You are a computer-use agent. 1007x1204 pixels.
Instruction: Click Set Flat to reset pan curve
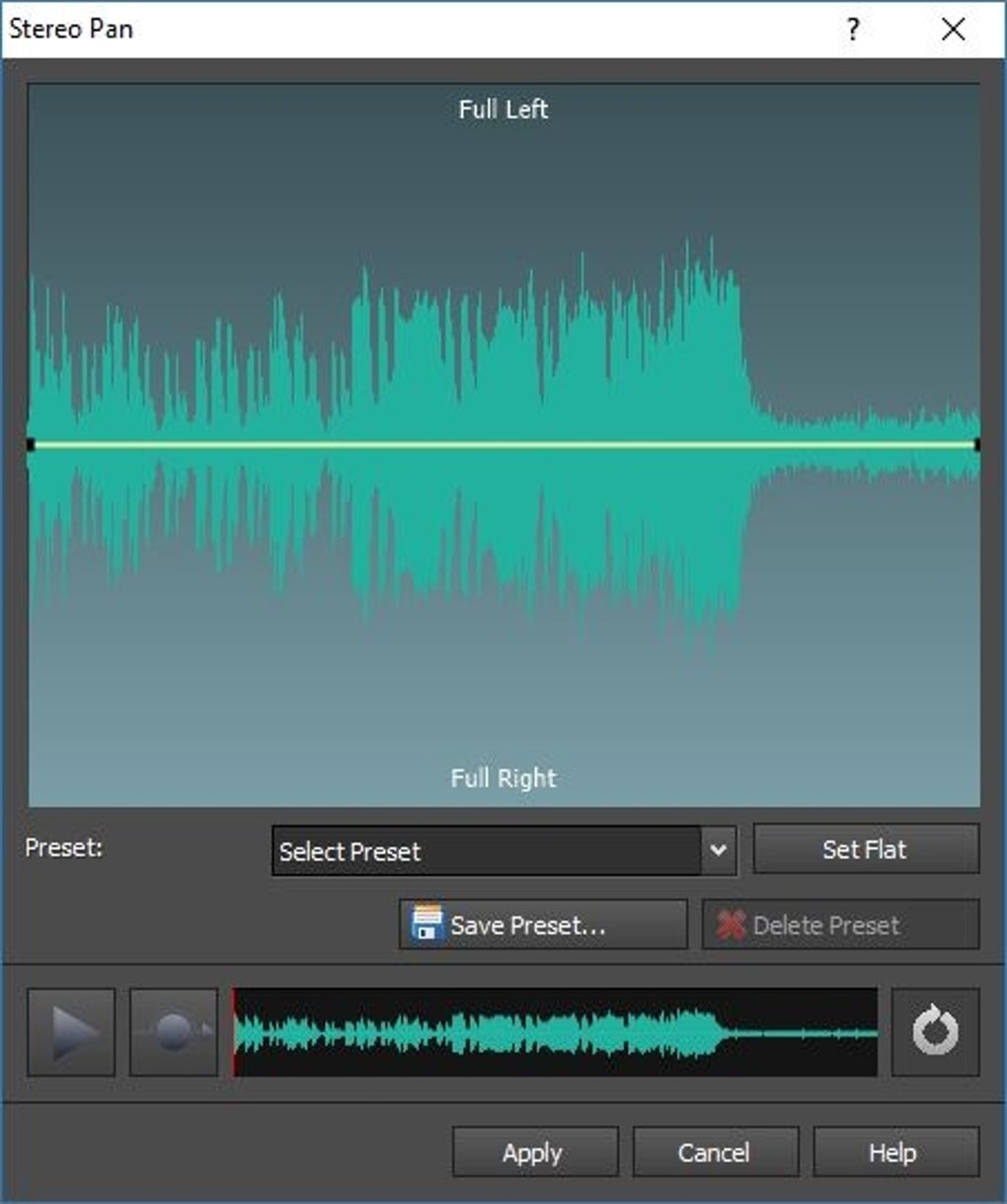point(865,848)
